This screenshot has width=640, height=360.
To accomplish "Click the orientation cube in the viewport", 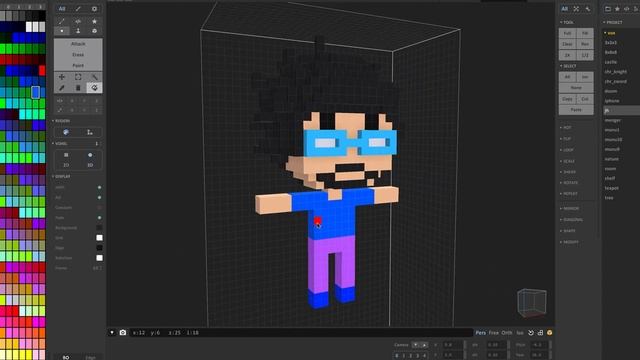I will pyautogui.click(x=532, y=303).
